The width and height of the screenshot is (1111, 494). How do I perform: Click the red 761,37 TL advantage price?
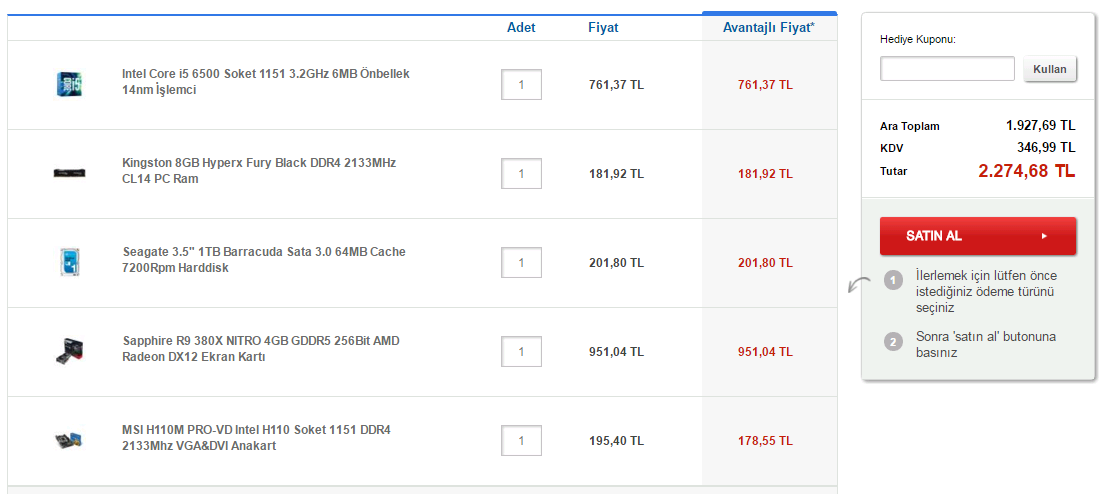click(x=765, y=85)
